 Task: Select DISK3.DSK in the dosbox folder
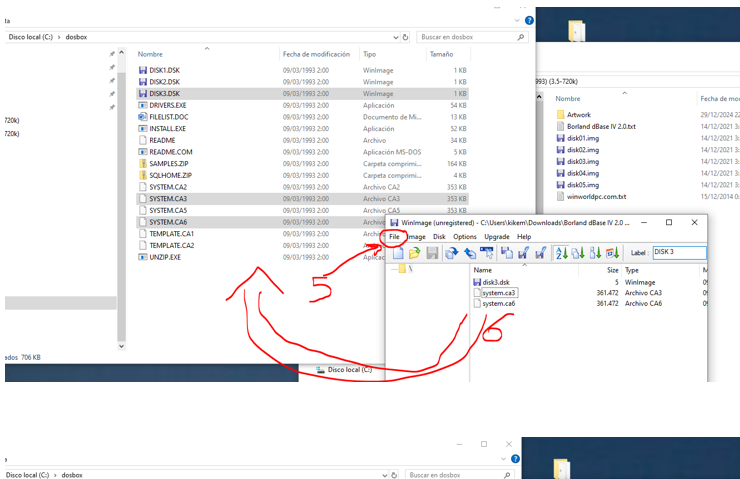[x=164, y=93]
